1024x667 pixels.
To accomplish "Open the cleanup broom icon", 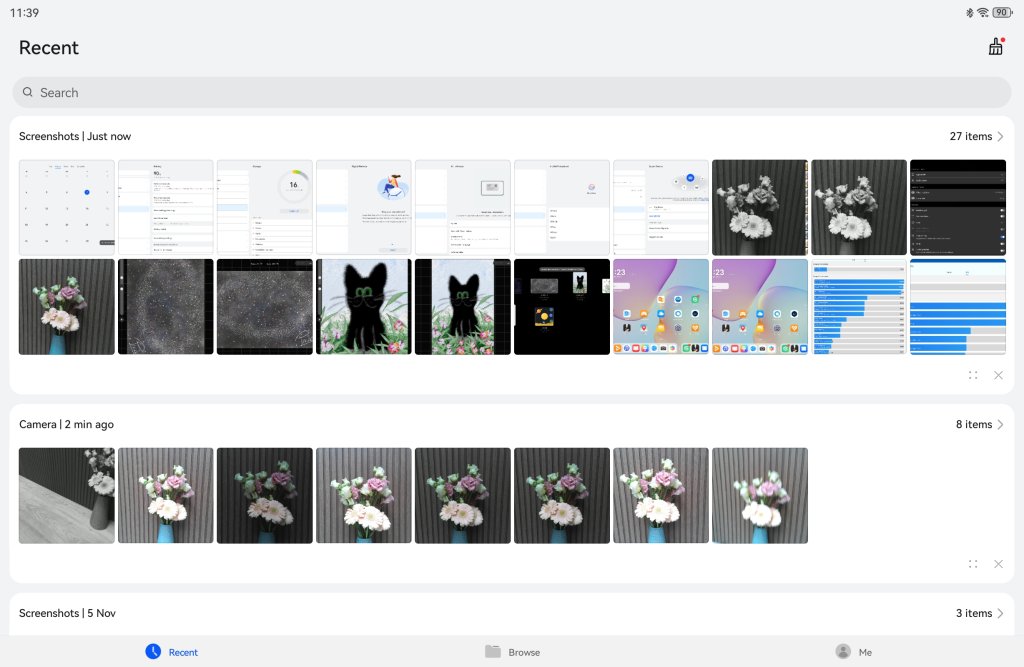I will coord(995,47).
